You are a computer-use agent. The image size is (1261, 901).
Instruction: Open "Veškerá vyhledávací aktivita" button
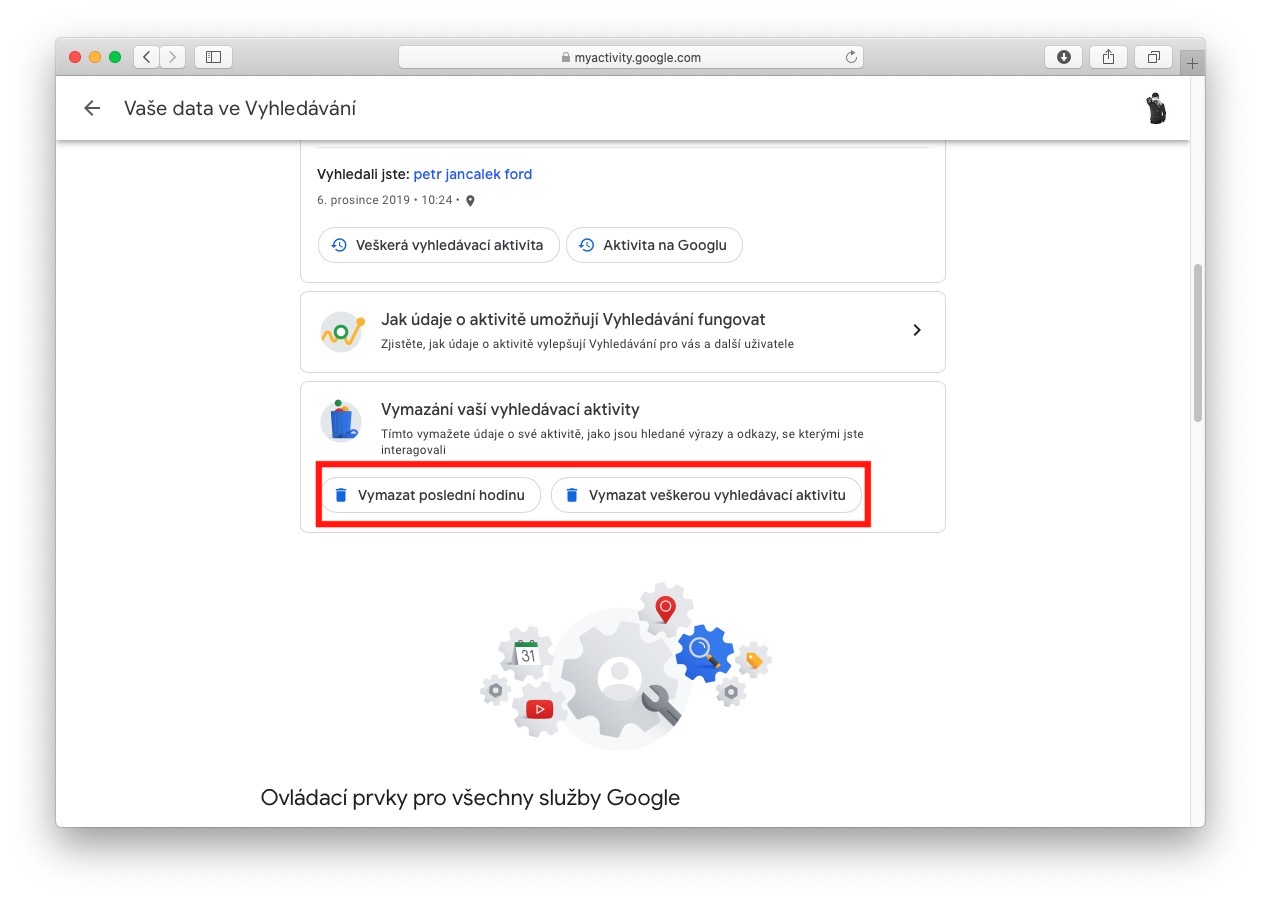pos(438,245)
